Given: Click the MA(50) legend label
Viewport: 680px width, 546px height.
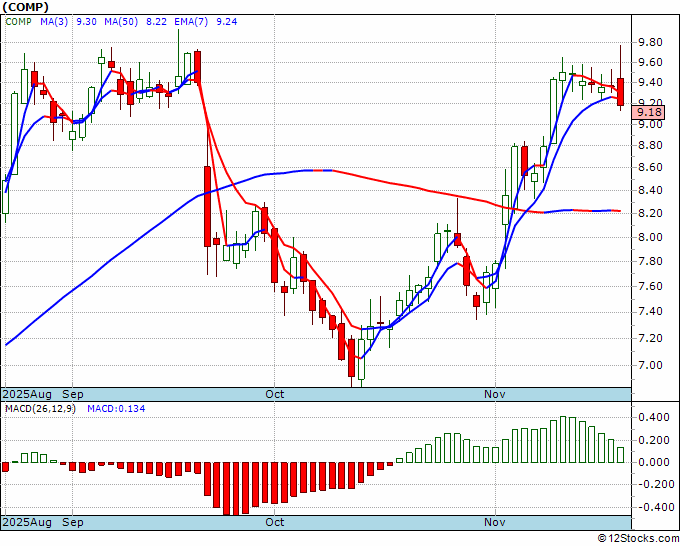Looking at the screenshot, I should pos(121,22).
